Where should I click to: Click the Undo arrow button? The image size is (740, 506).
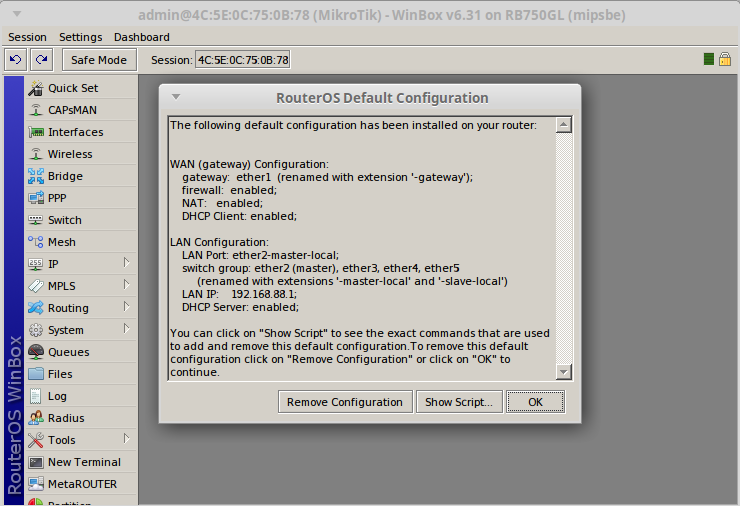(x=15, y=59)
